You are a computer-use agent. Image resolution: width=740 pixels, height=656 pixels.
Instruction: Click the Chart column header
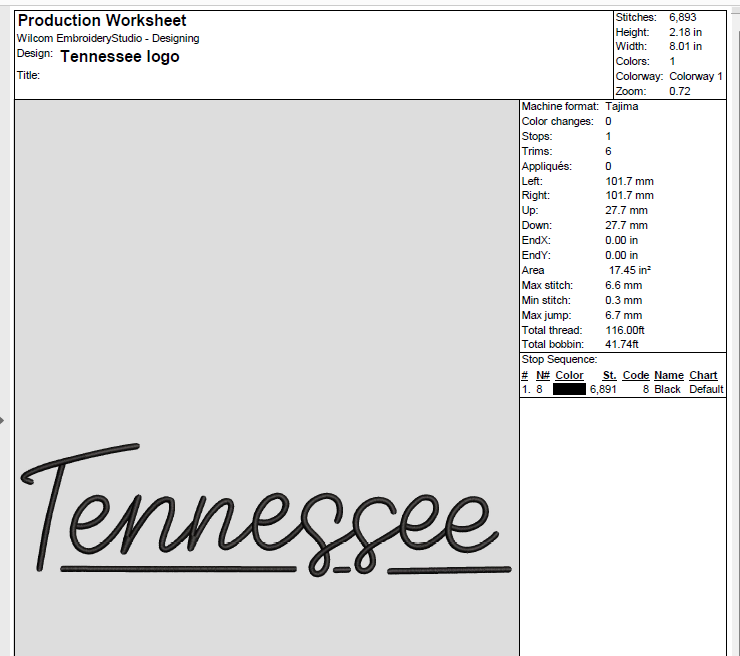[x=703, y=375]
